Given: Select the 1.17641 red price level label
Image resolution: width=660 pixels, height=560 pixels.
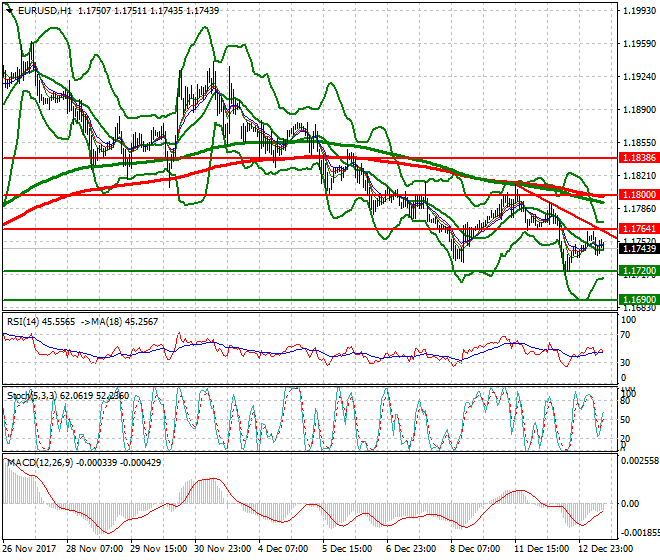Looking at the screenshot, I should pos(639,229).
